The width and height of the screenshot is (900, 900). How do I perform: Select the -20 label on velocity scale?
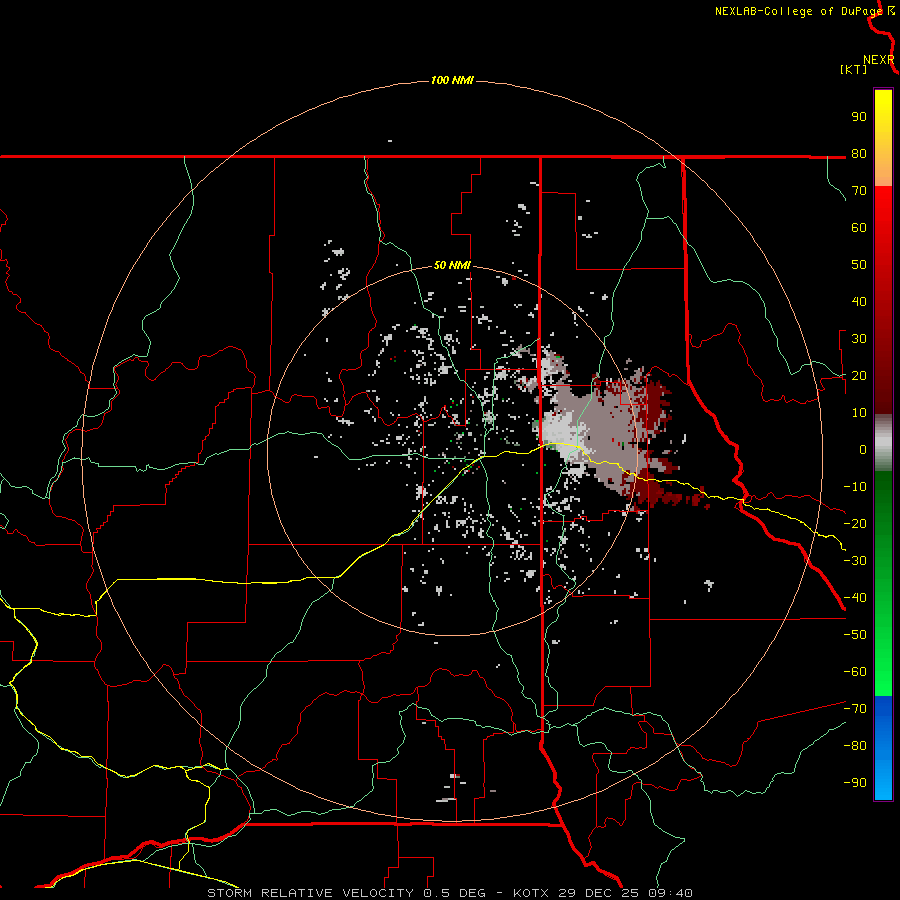click(855, 524)
